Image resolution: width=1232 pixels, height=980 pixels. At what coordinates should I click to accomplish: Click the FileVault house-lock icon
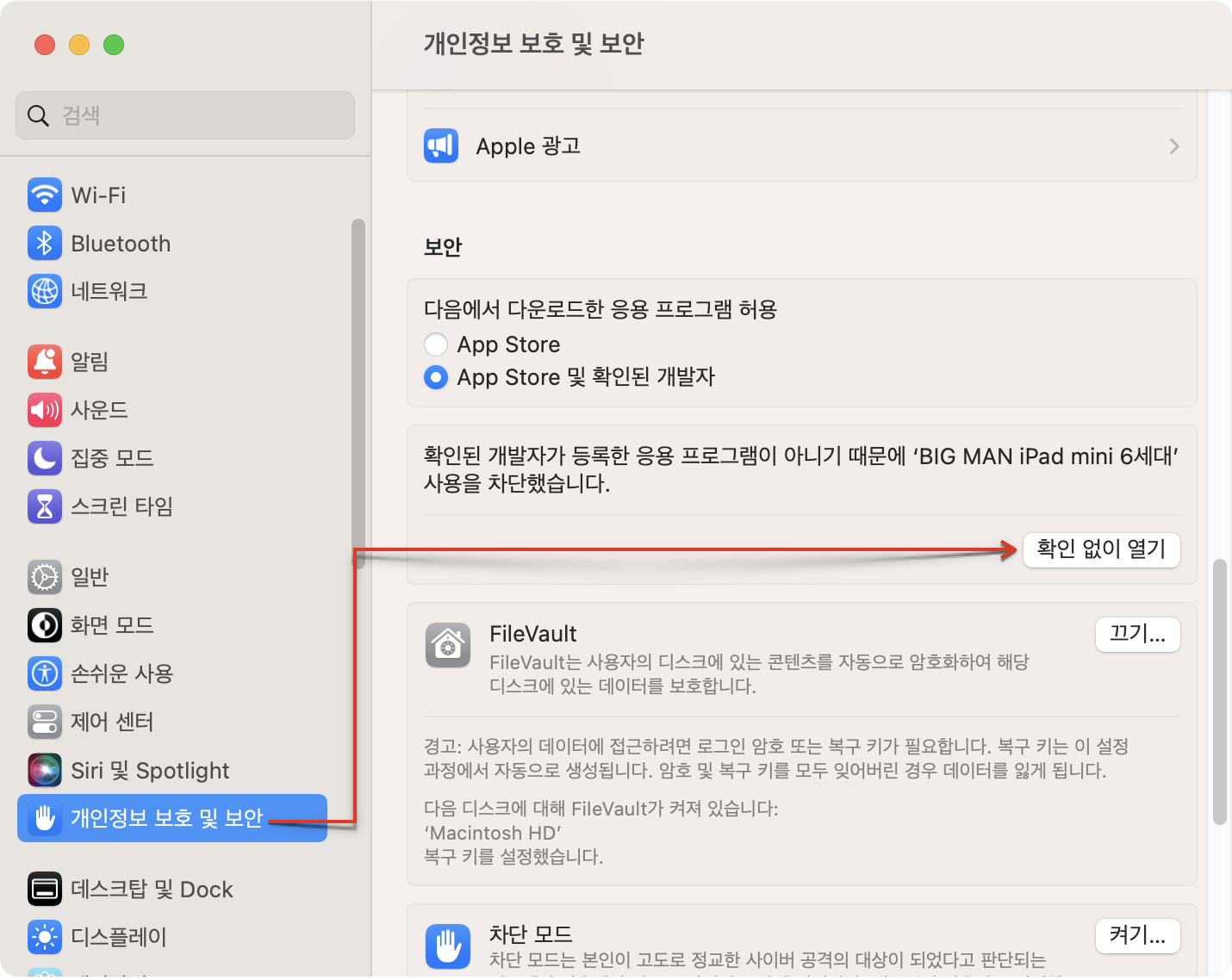coord(448,645)
